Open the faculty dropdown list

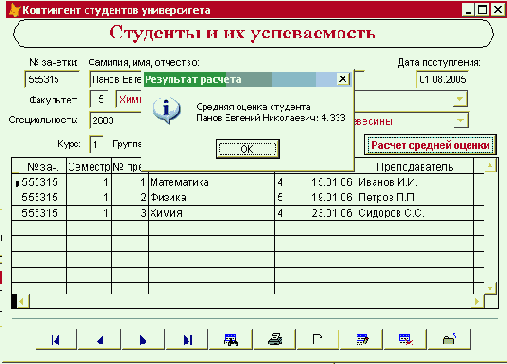coord(460,99)
